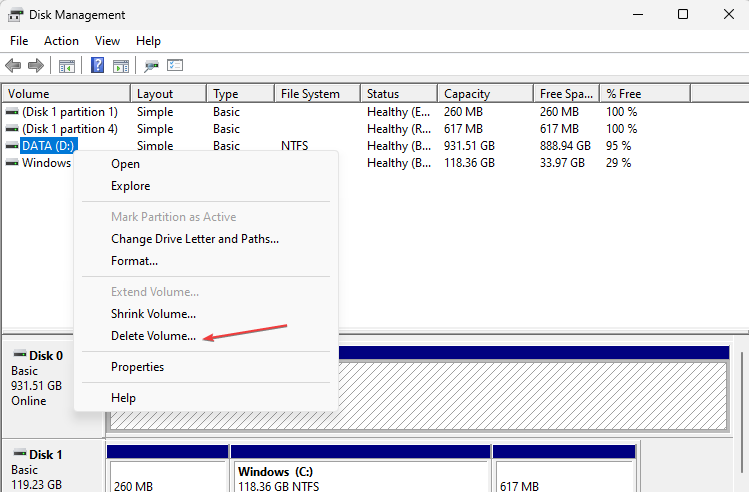
Task: Sort by the Type column header
Action: pos(241,94)
